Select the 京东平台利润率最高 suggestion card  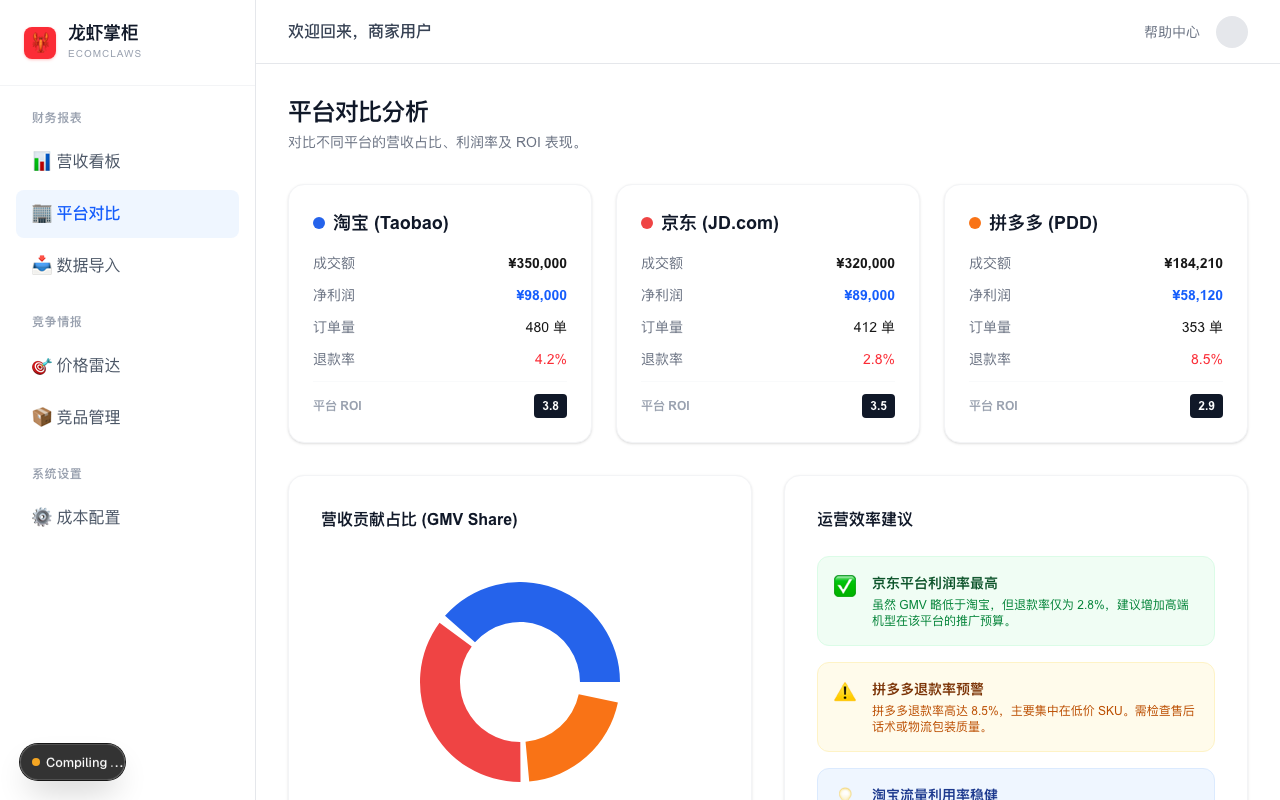(x=1016, y=600)
